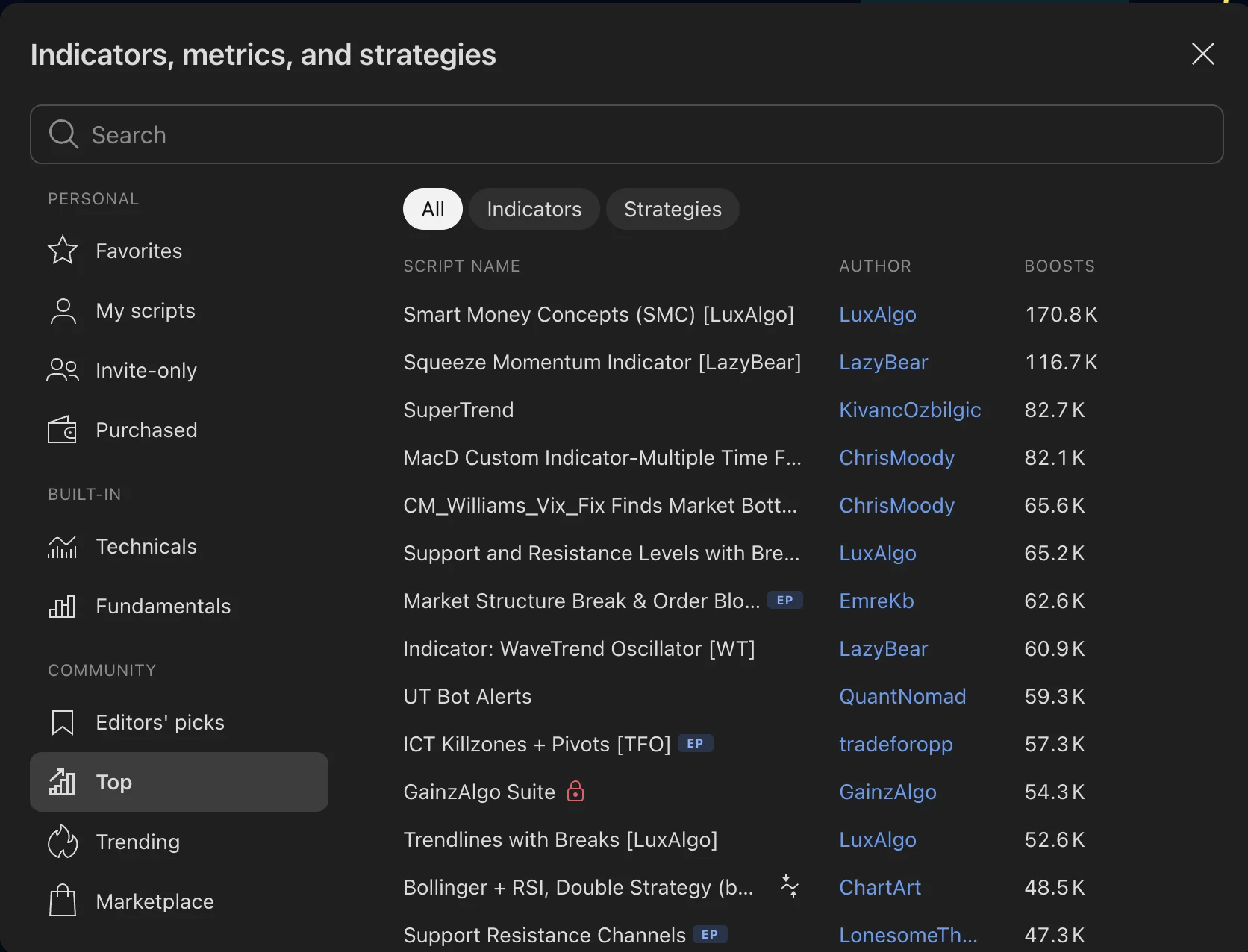The image size is (1248, 952).
Task: Open the Fundamentals built-in list
Action: tap(179, 606)
